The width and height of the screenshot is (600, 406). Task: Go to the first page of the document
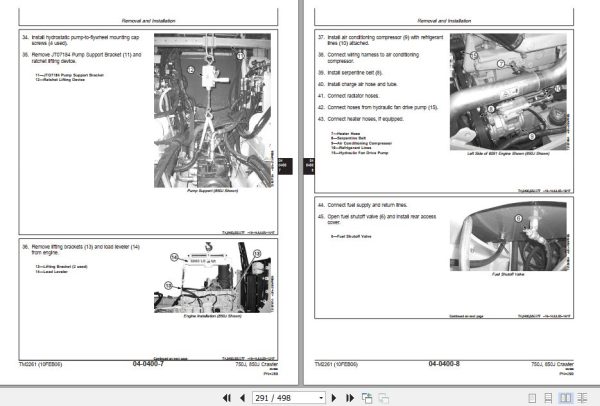(227, 398)
